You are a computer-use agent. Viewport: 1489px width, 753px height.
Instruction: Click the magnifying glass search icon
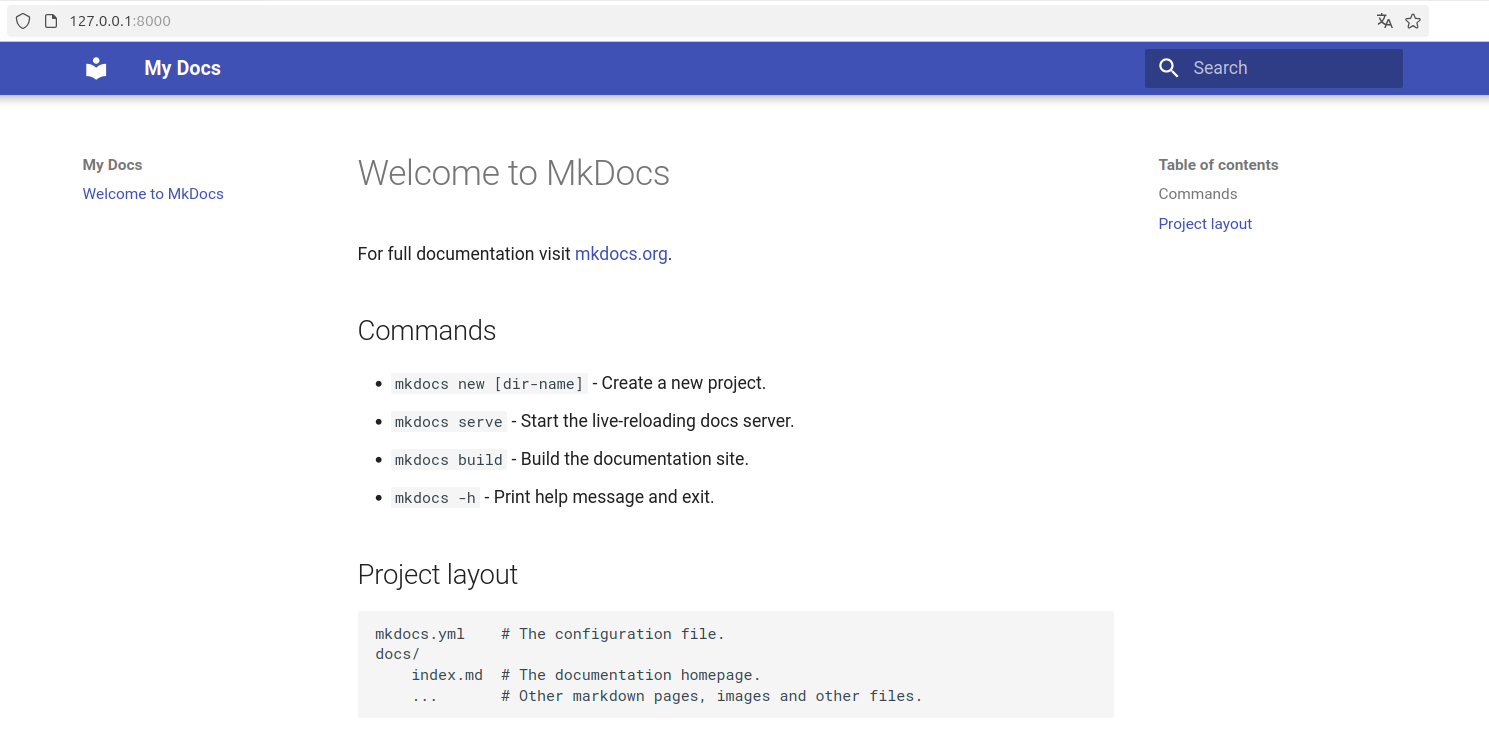1168,68
